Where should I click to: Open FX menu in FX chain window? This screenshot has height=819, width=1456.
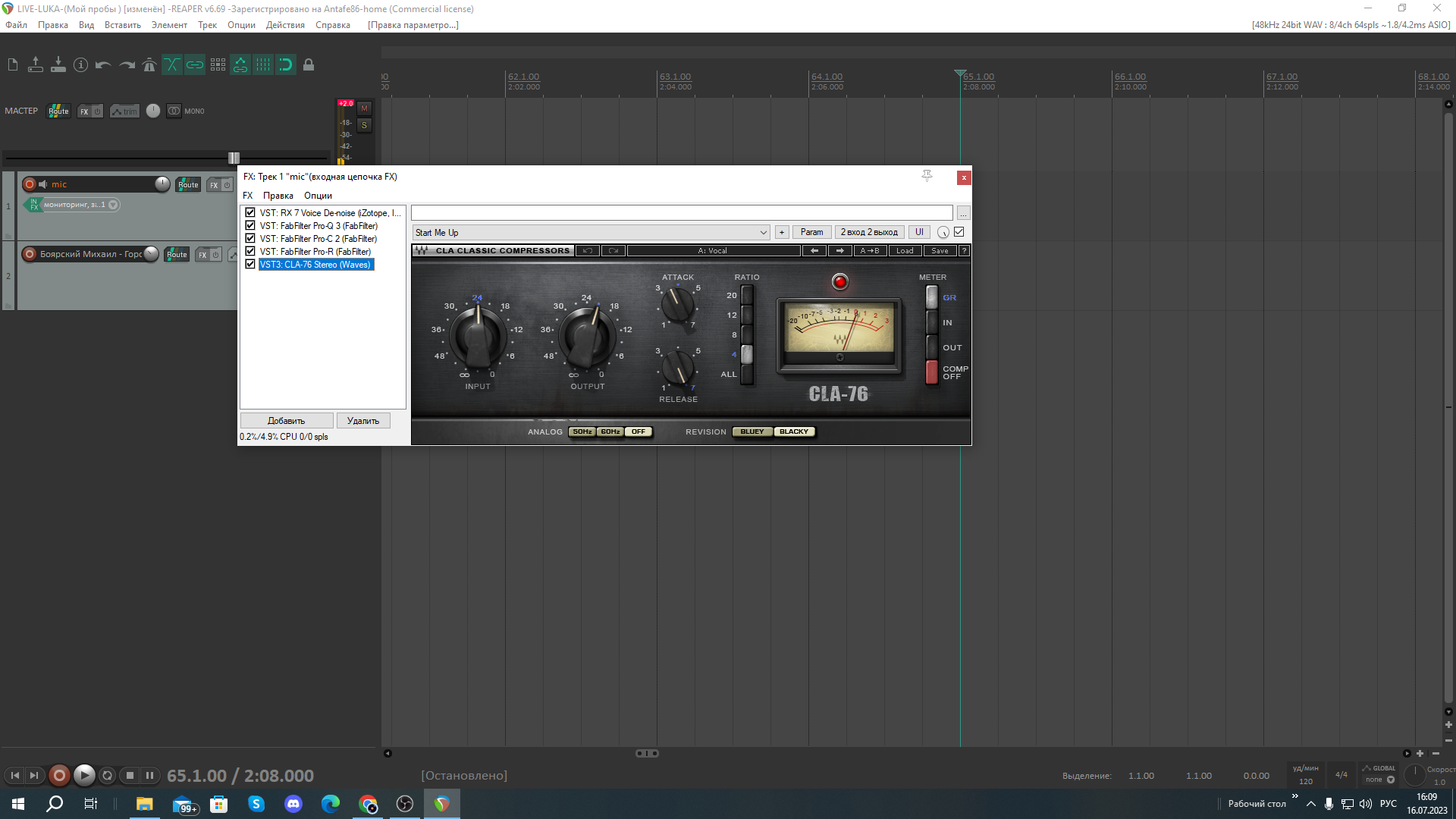point(248,196)
